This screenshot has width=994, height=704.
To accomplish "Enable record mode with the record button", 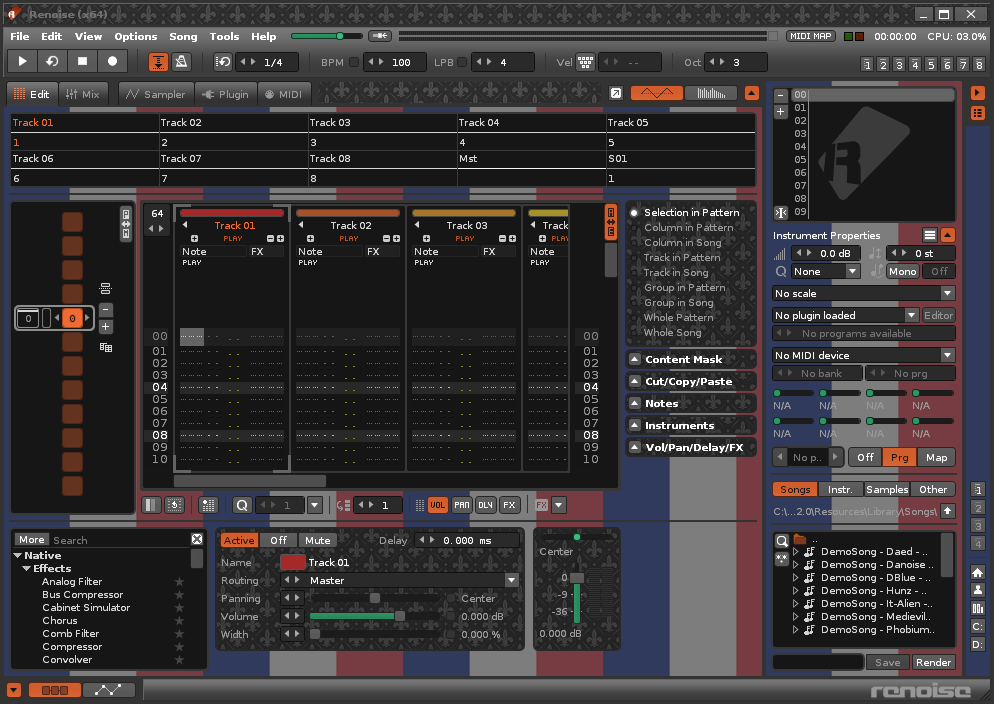I will (112, 61).
